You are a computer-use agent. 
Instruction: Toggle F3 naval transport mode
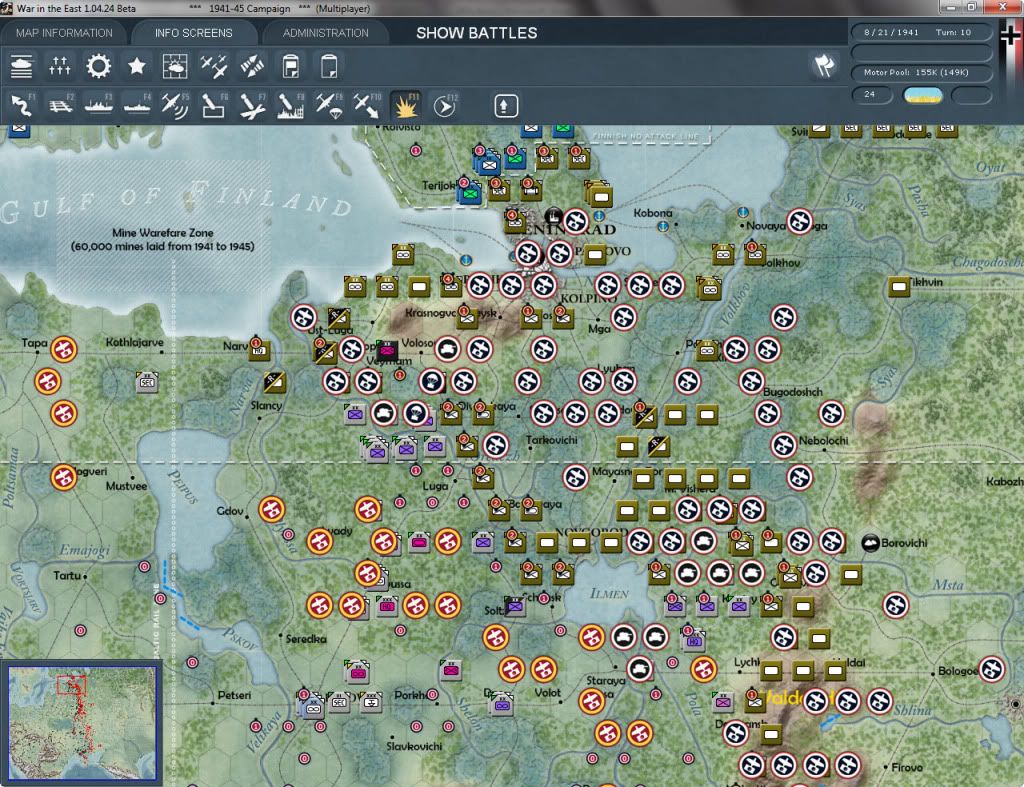coord(99,106)
